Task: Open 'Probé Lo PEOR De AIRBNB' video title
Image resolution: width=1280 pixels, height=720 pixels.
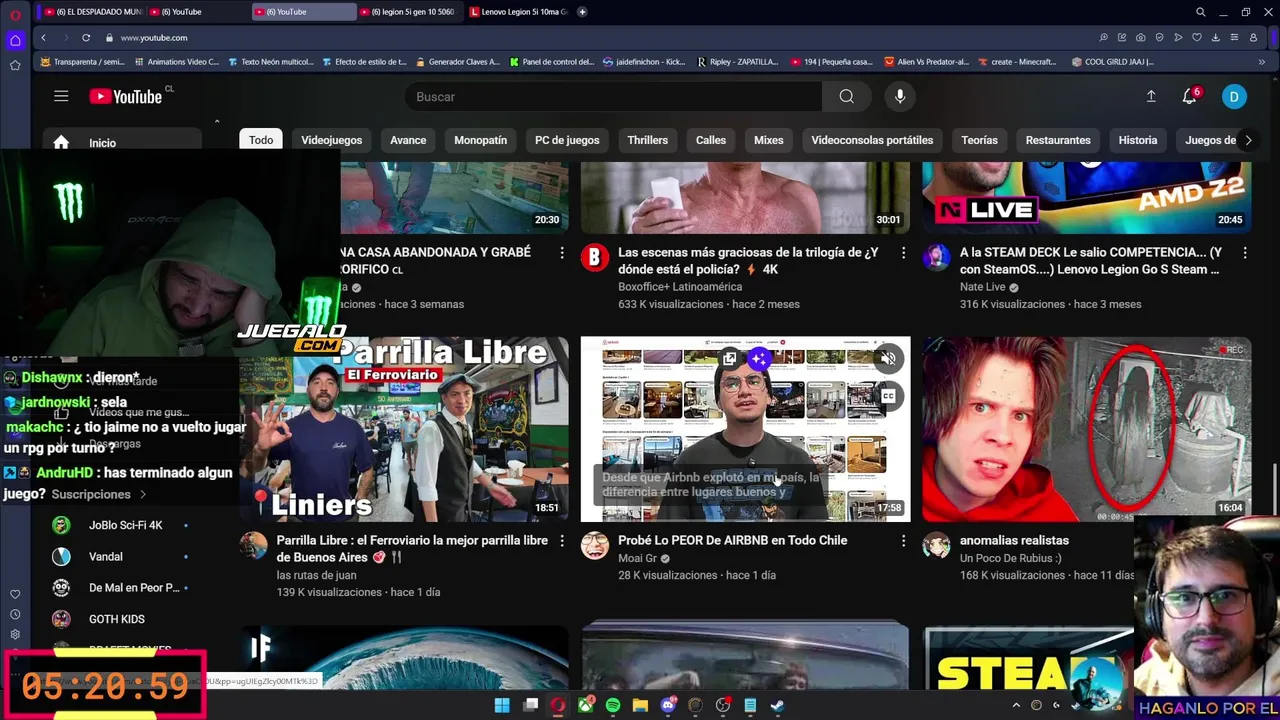Action: click(x=732, y=540)
